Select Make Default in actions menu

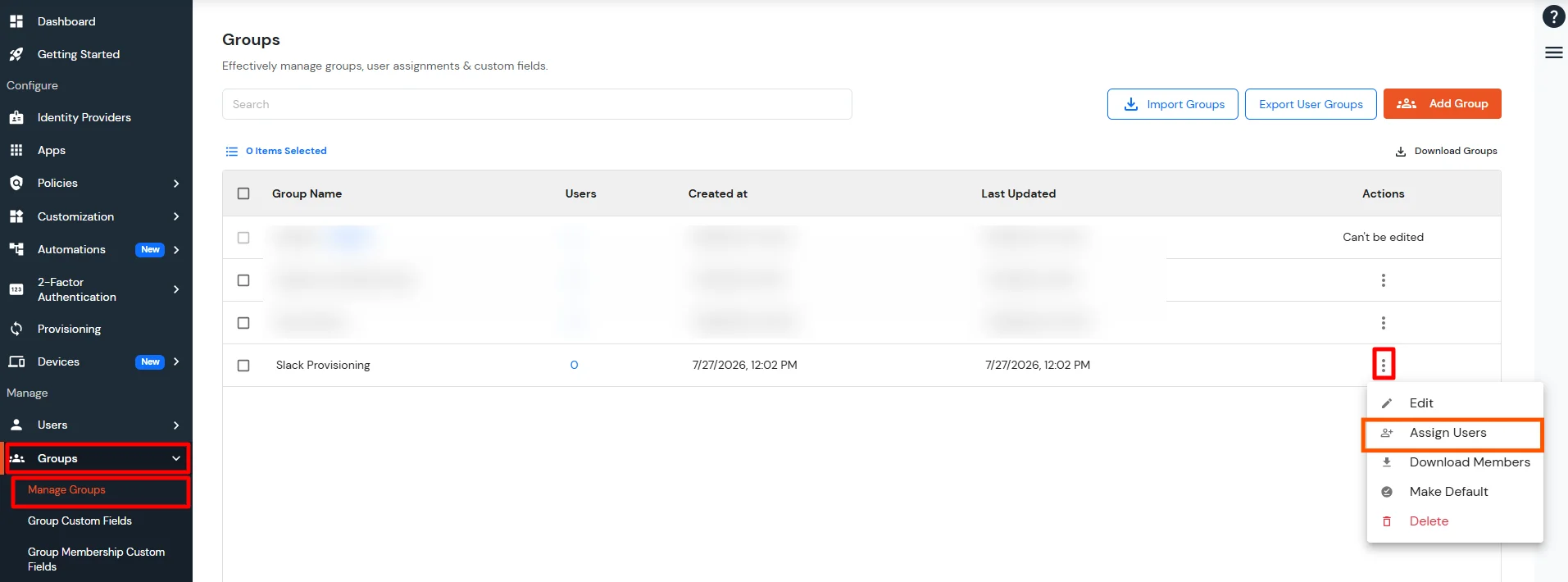point(1455,492)
